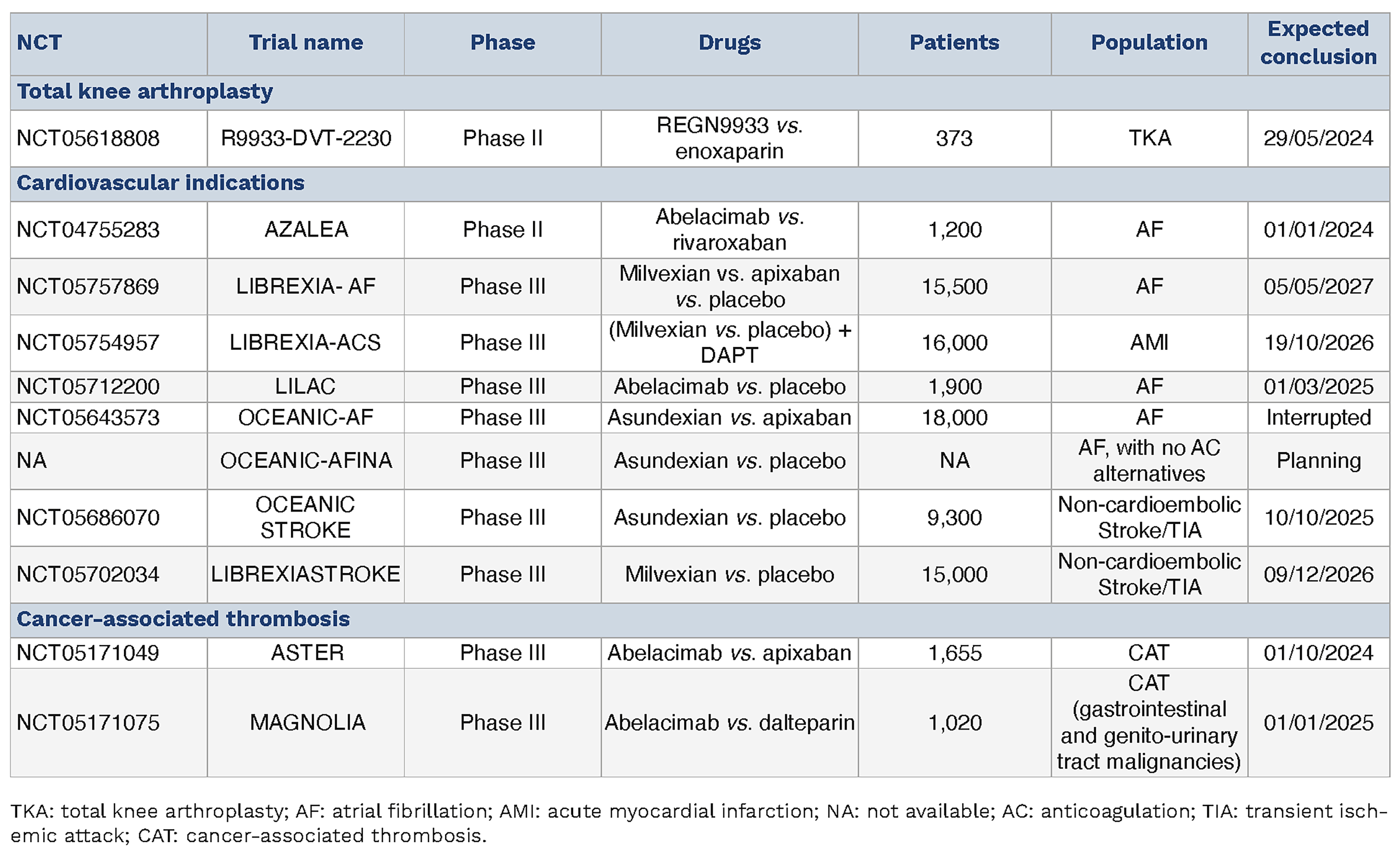Select the Planning status cell
1400x858 pixels.
click(x=1318, y=461)
